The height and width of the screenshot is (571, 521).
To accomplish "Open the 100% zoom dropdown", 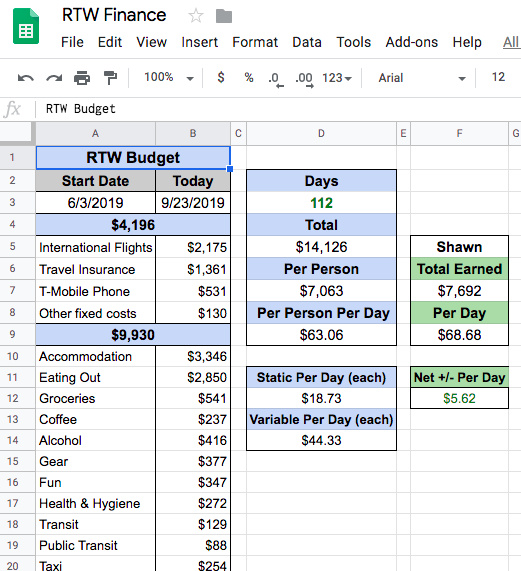I will point(169,78).
